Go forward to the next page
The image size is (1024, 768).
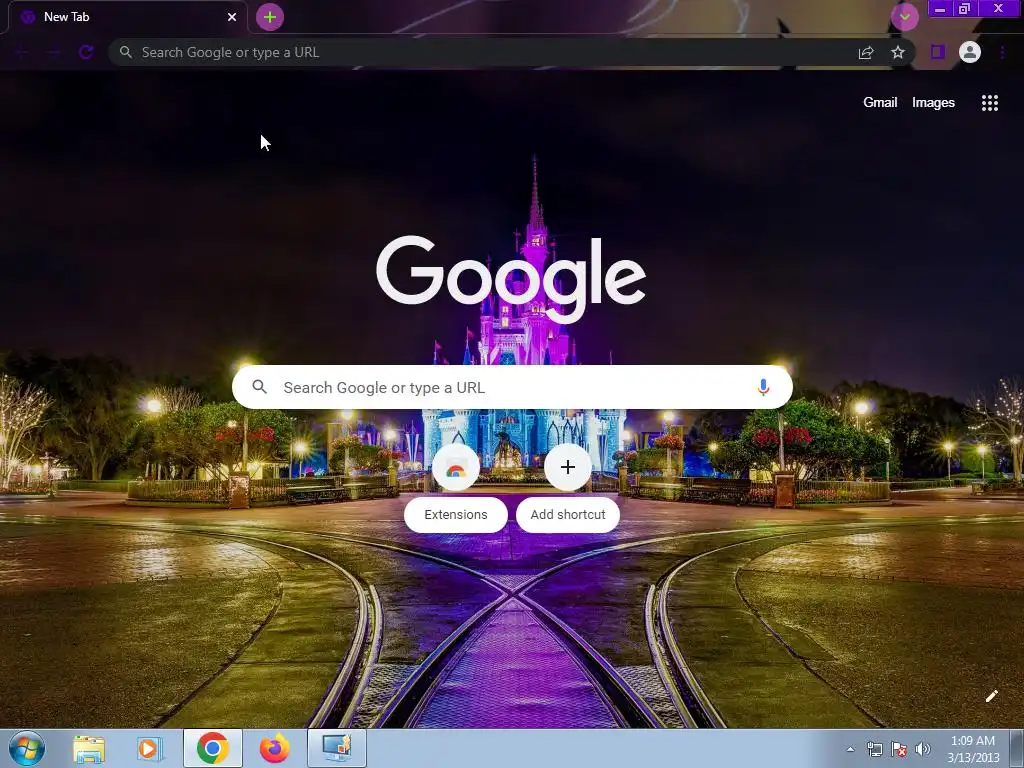[54, 52]
